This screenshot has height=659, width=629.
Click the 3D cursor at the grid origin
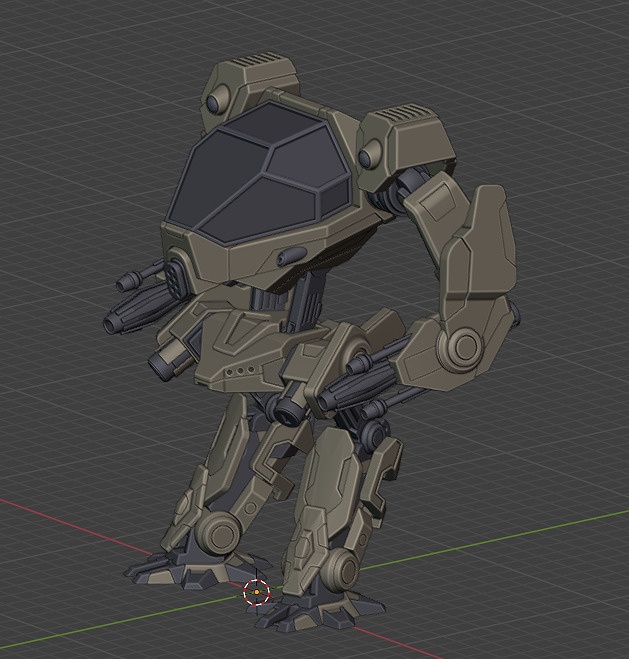257,592
